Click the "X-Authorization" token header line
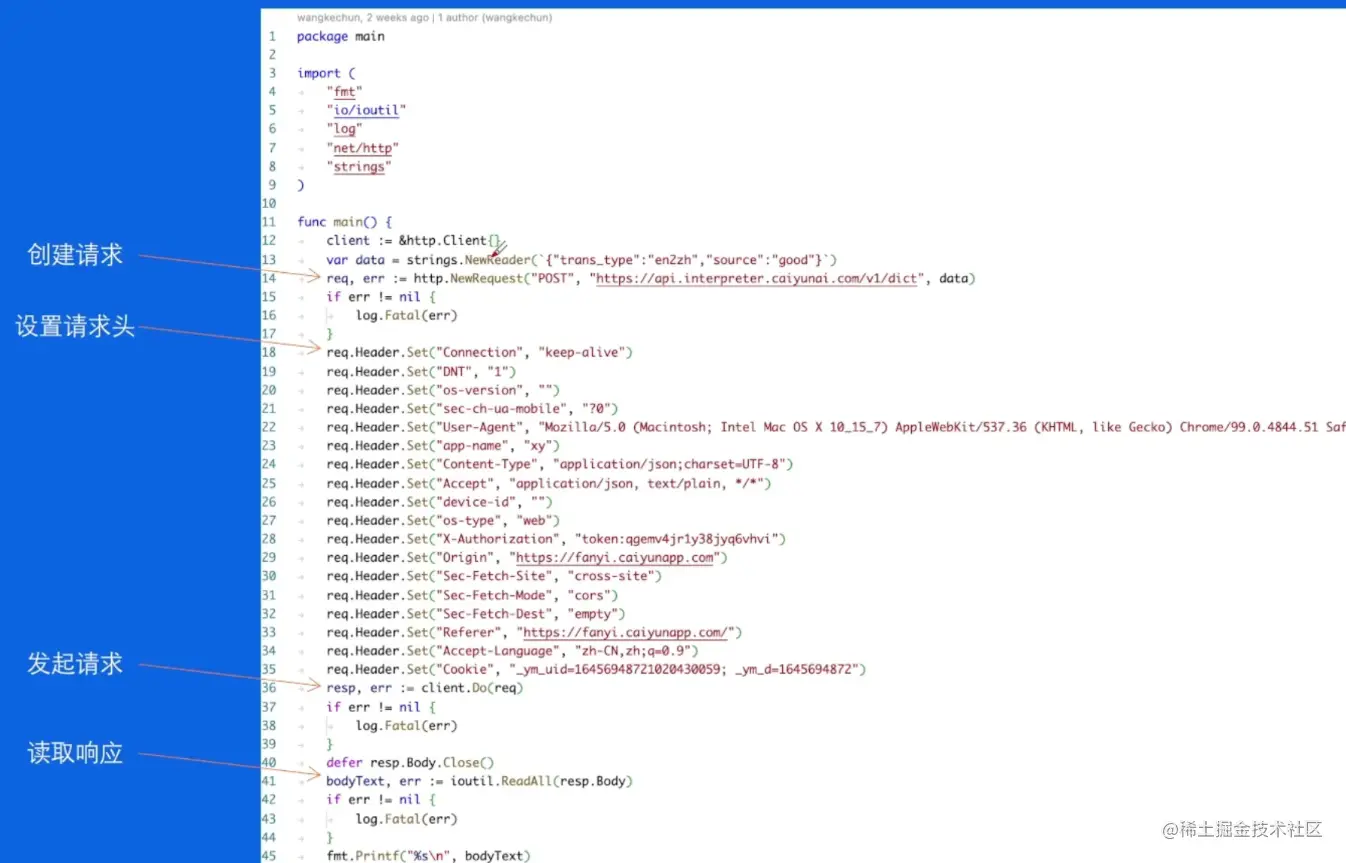 (x=557, y=539)
